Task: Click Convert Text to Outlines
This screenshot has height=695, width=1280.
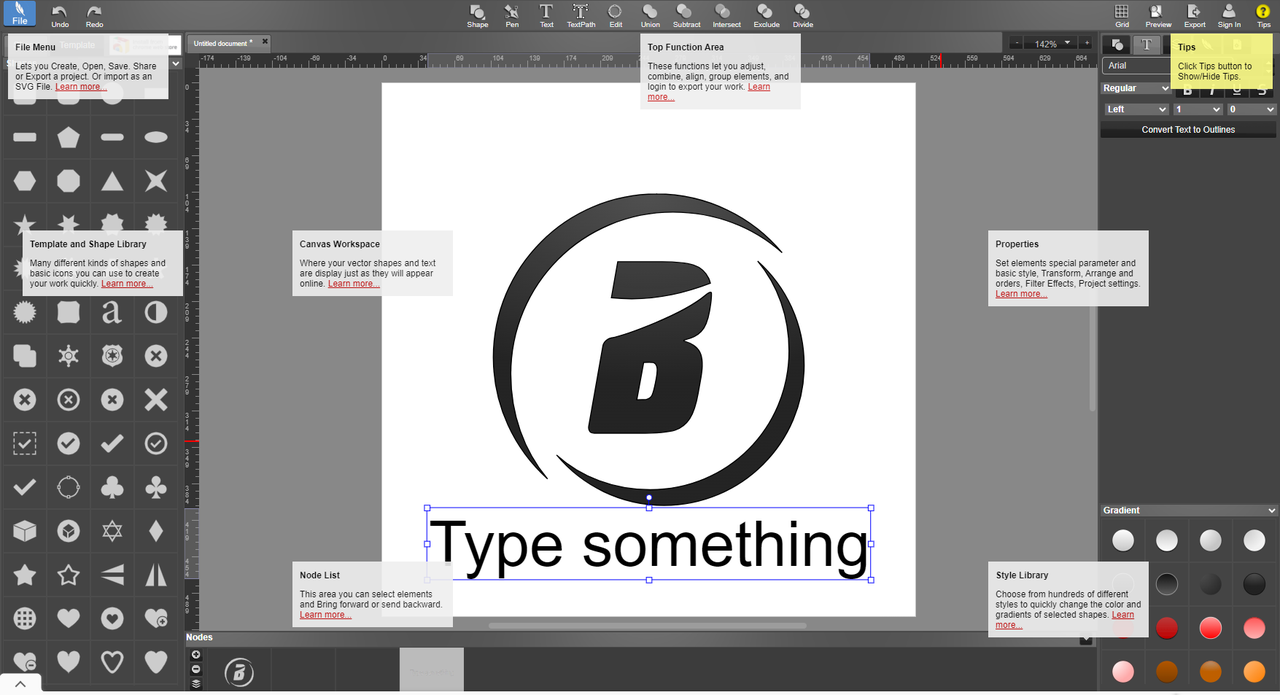Action: (x=1188, y=130)
